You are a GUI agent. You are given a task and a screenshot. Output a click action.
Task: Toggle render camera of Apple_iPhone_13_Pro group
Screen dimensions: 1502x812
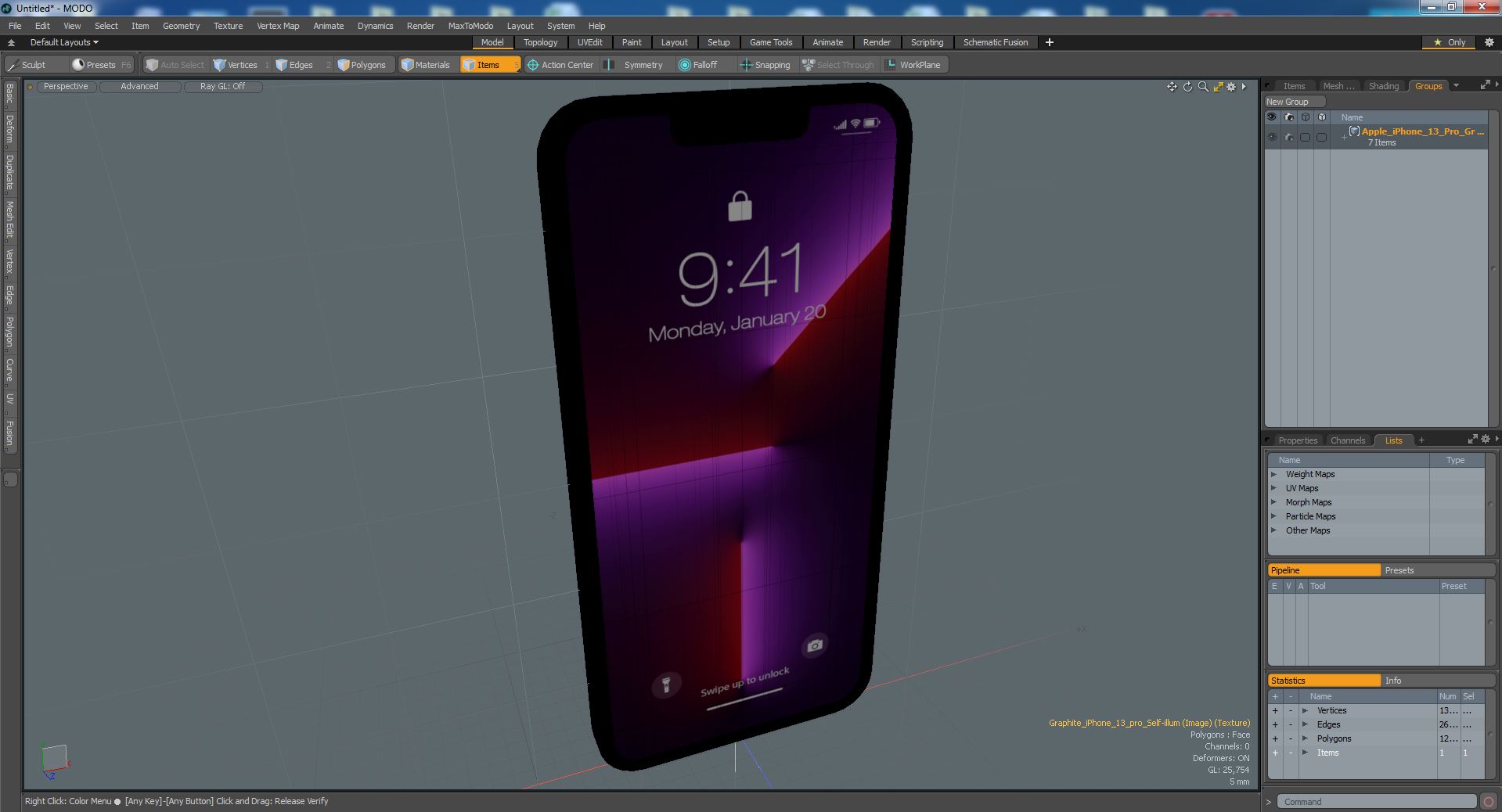click(x=1288, y=137)
